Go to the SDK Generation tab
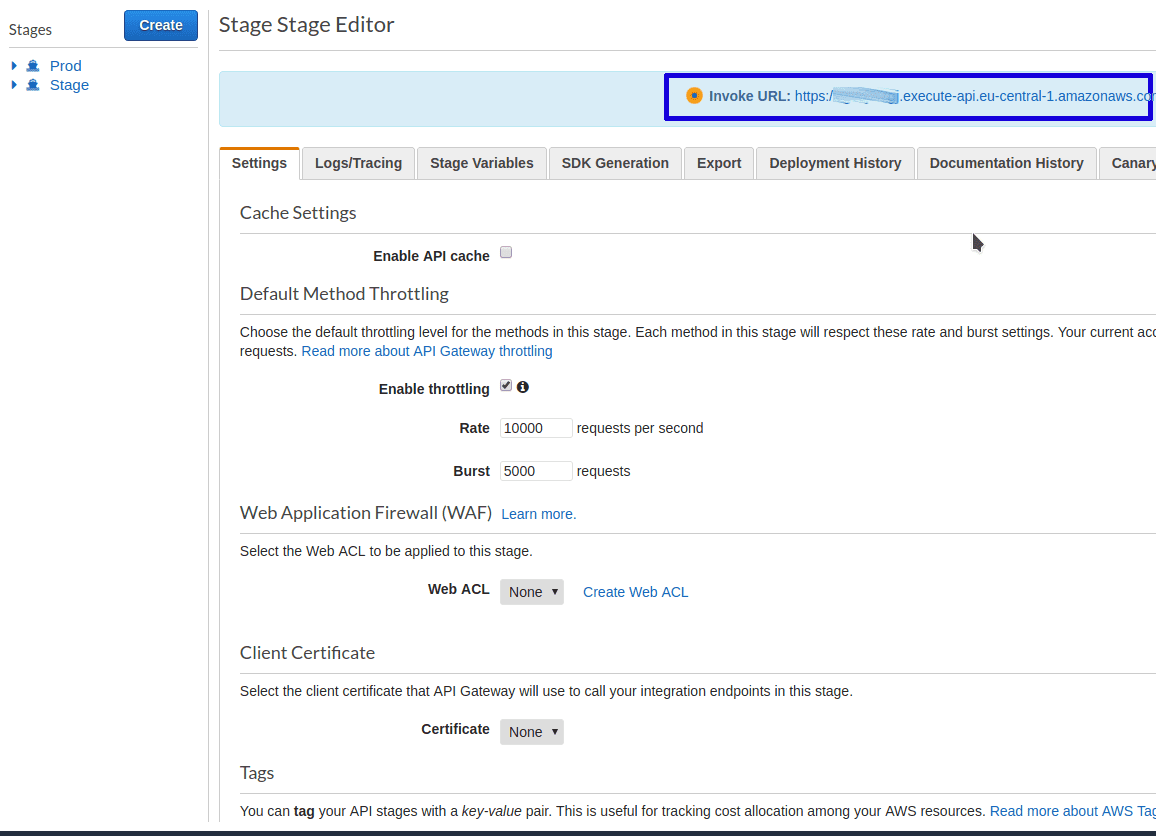The width and height of the screenshot is (1156, 836). coord(615,163)
